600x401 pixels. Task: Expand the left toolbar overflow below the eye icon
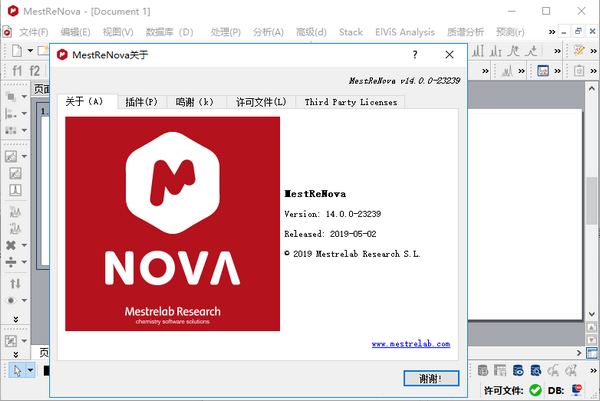pyautogui.click(x=16, y=319)
